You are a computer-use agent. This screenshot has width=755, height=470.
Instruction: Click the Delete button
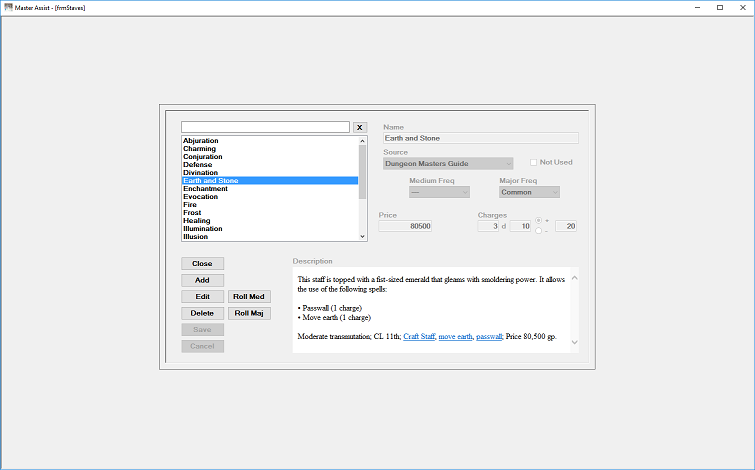pos(202,313)
